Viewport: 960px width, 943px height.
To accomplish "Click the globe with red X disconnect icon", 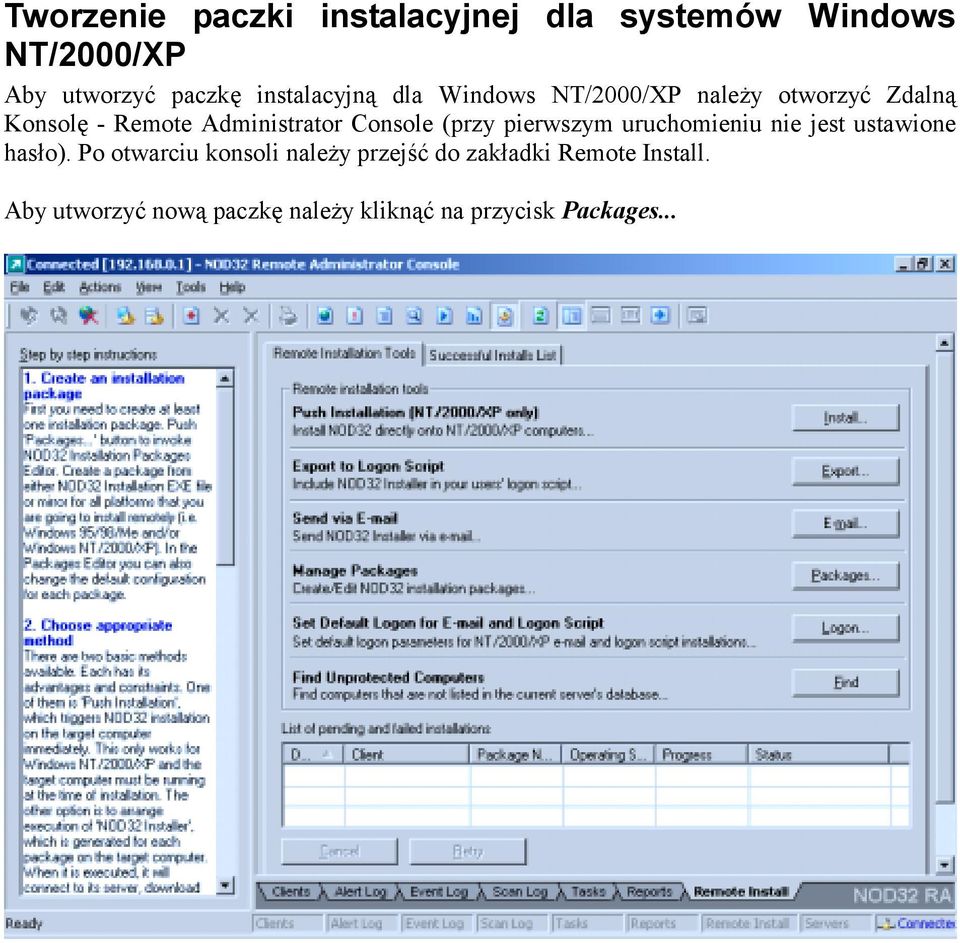I will [x=89, y=316].
